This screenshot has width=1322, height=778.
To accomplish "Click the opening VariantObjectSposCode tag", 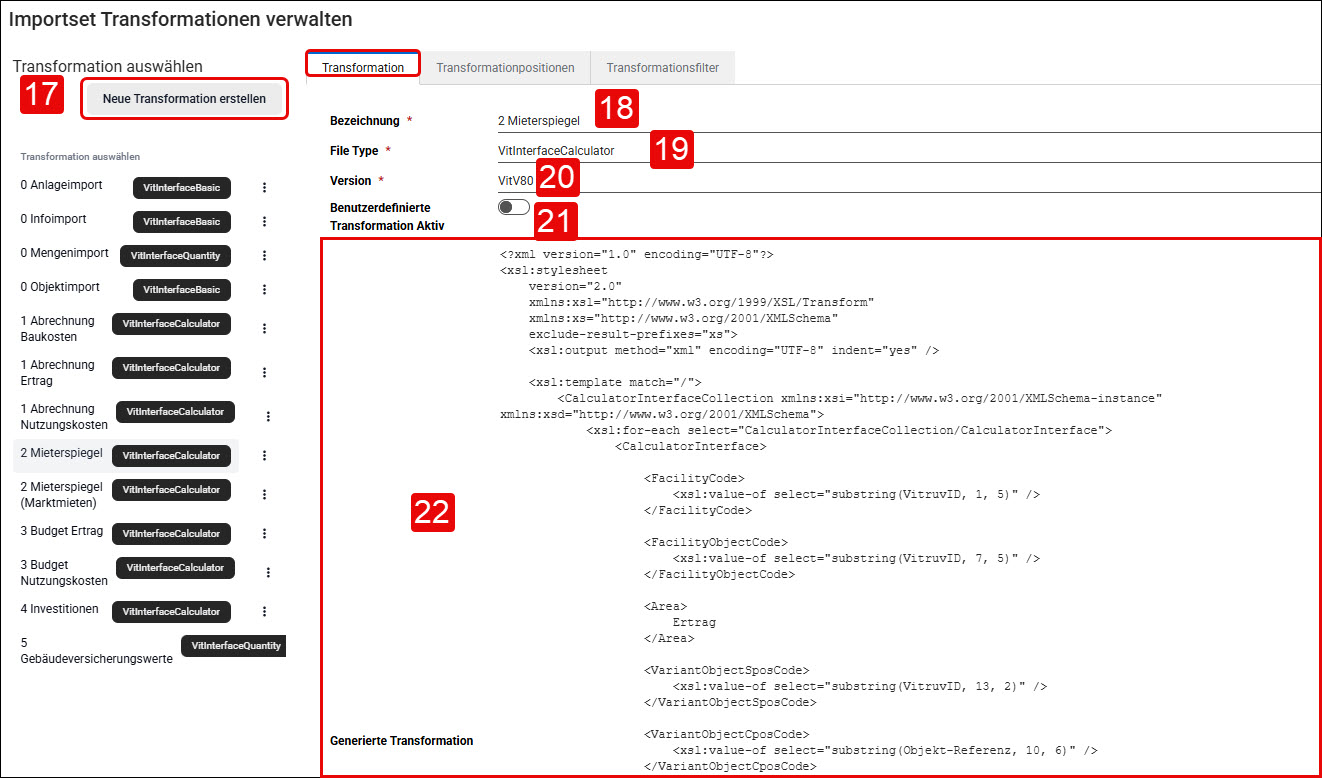I will pyautogui.click(x=726, y=670).
